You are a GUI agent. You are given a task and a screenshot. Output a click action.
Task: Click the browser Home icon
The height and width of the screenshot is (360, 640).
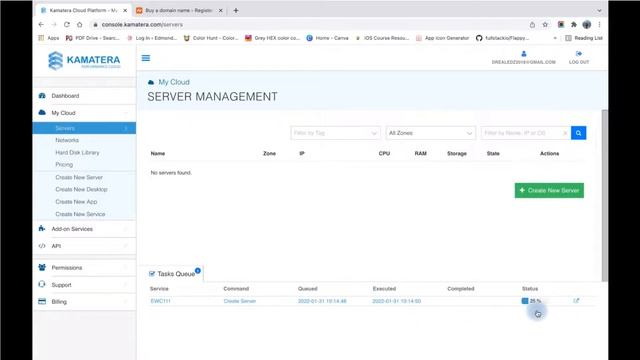80,24
